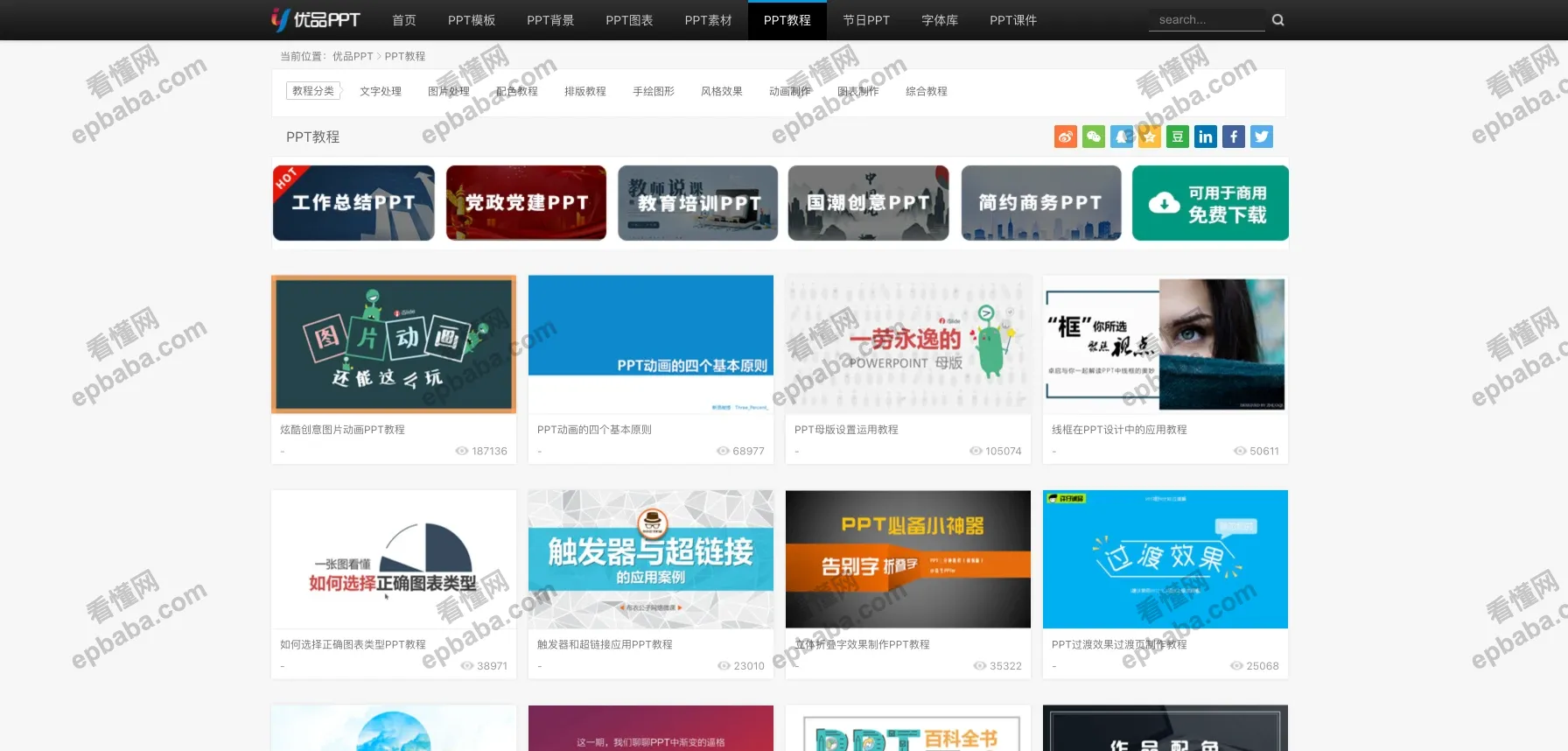This screenshot has height=751, width=1568.
Task: Open 节日PPT in top navigation
Action: tap(866, 20)
